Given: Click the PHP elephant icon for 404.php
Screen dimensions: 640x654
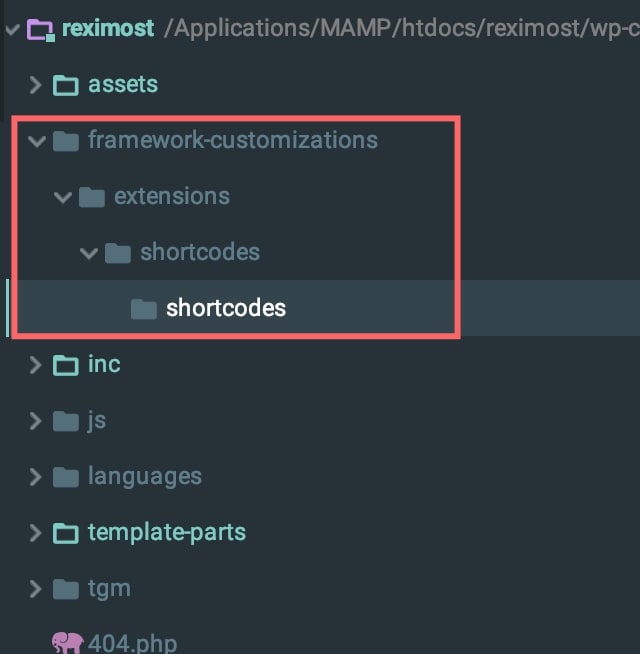Looking at the screenshot, I should click(67, 643).
